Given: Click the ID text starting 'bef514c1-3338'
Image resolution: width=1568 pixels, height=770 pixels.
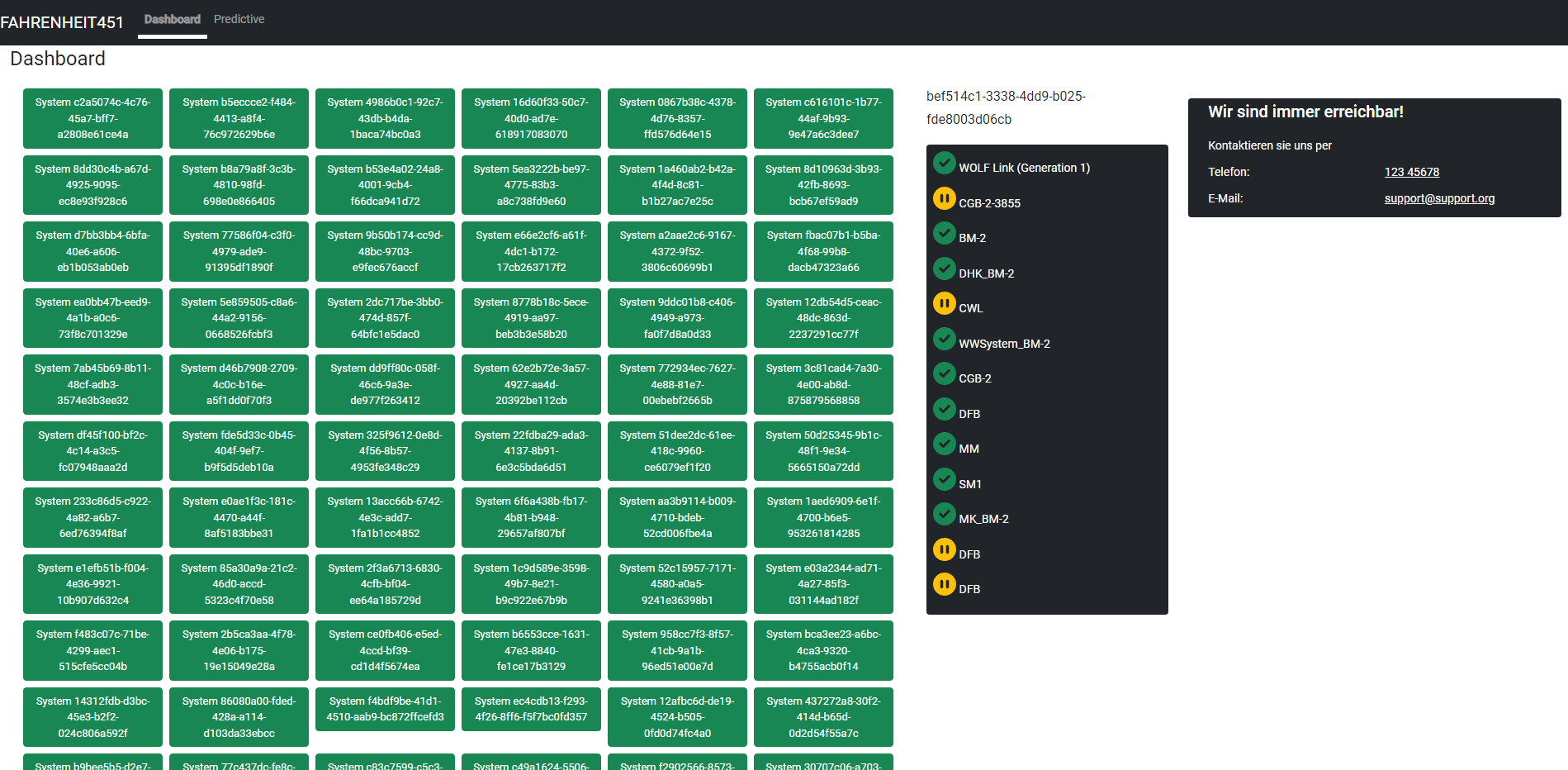Looking at the screenshot, I should (1006, 107).
